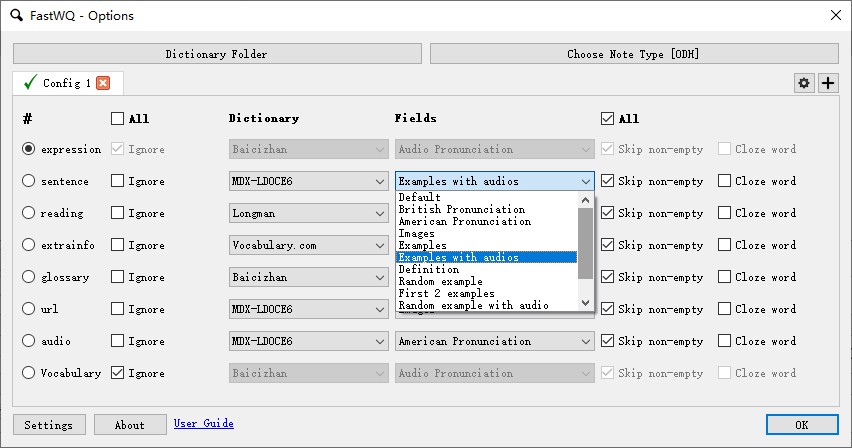
Task: Open the Settings button
Action: tap(49, 425)
